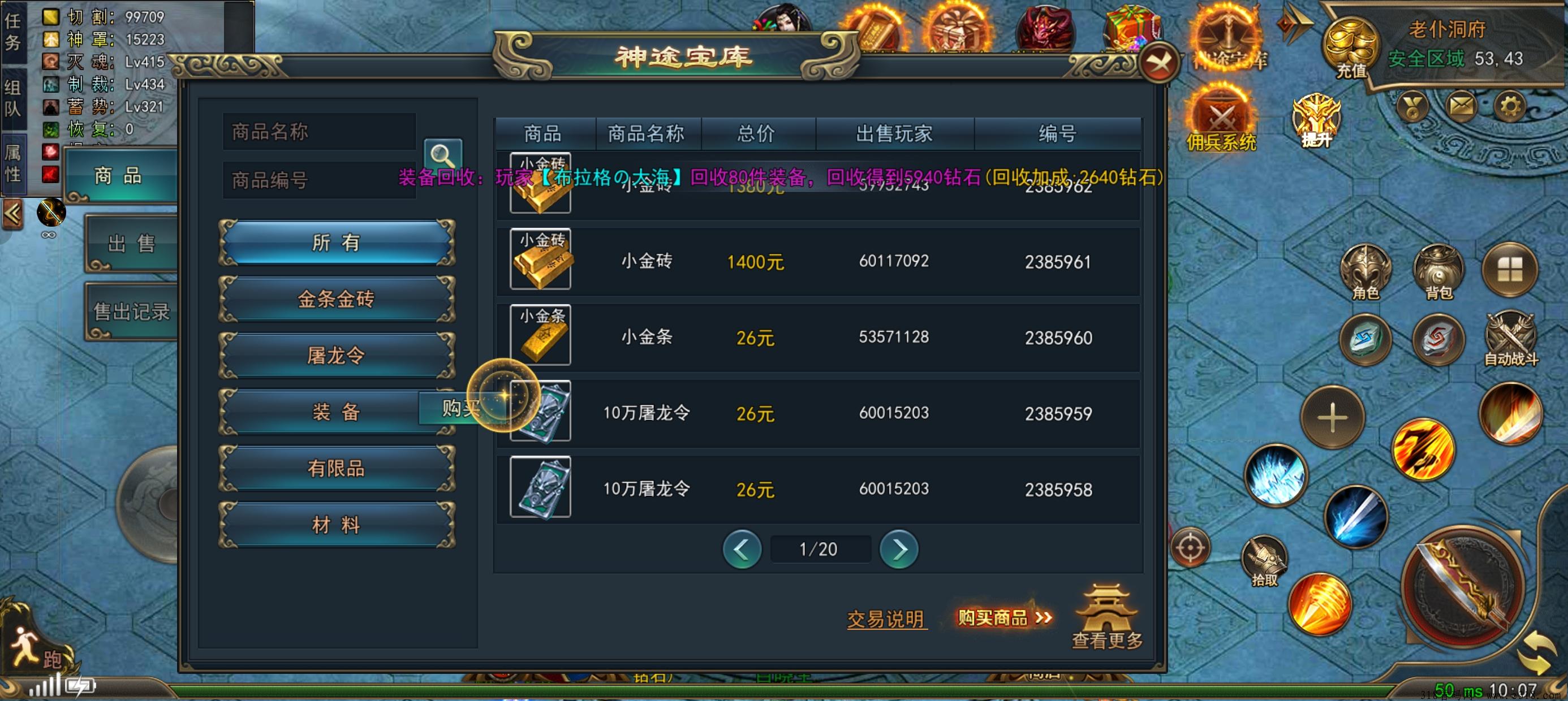Click the 商品名称 search field
Image resolution: width=1568 pixels, height=701 pixels.
point(320,131)
